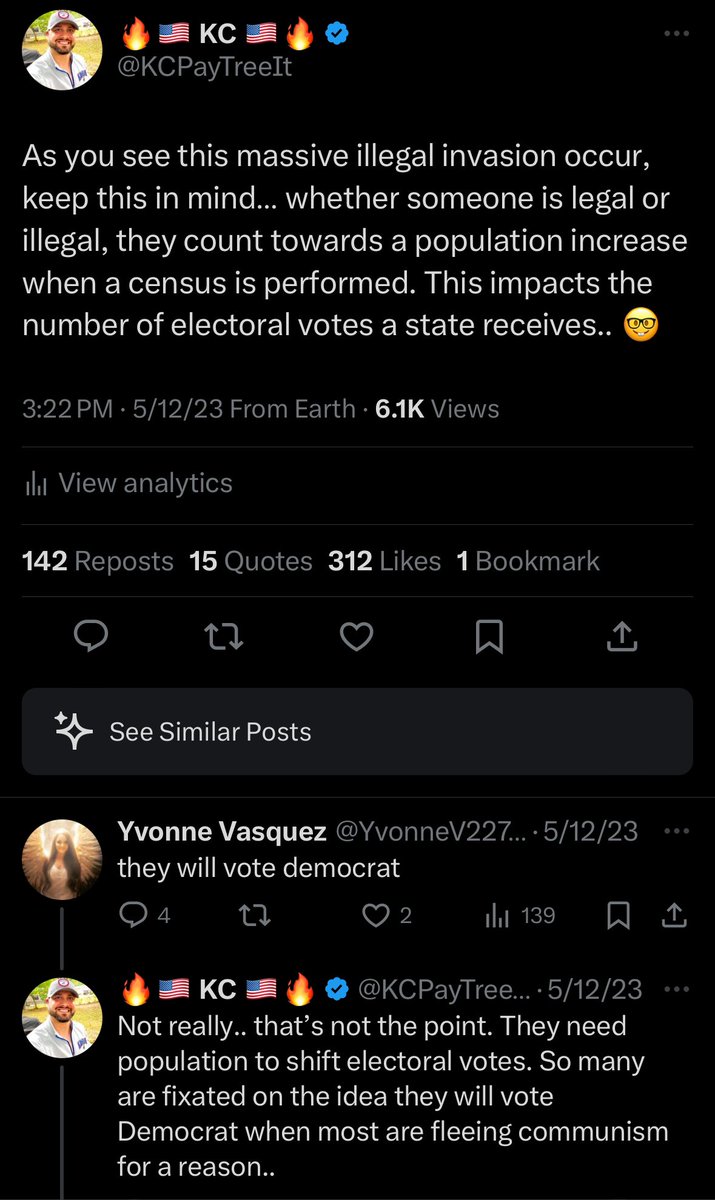715x1200 pixels.
Task: Open three-dot menu on KC's reply
Action: [x=677, y=989]
